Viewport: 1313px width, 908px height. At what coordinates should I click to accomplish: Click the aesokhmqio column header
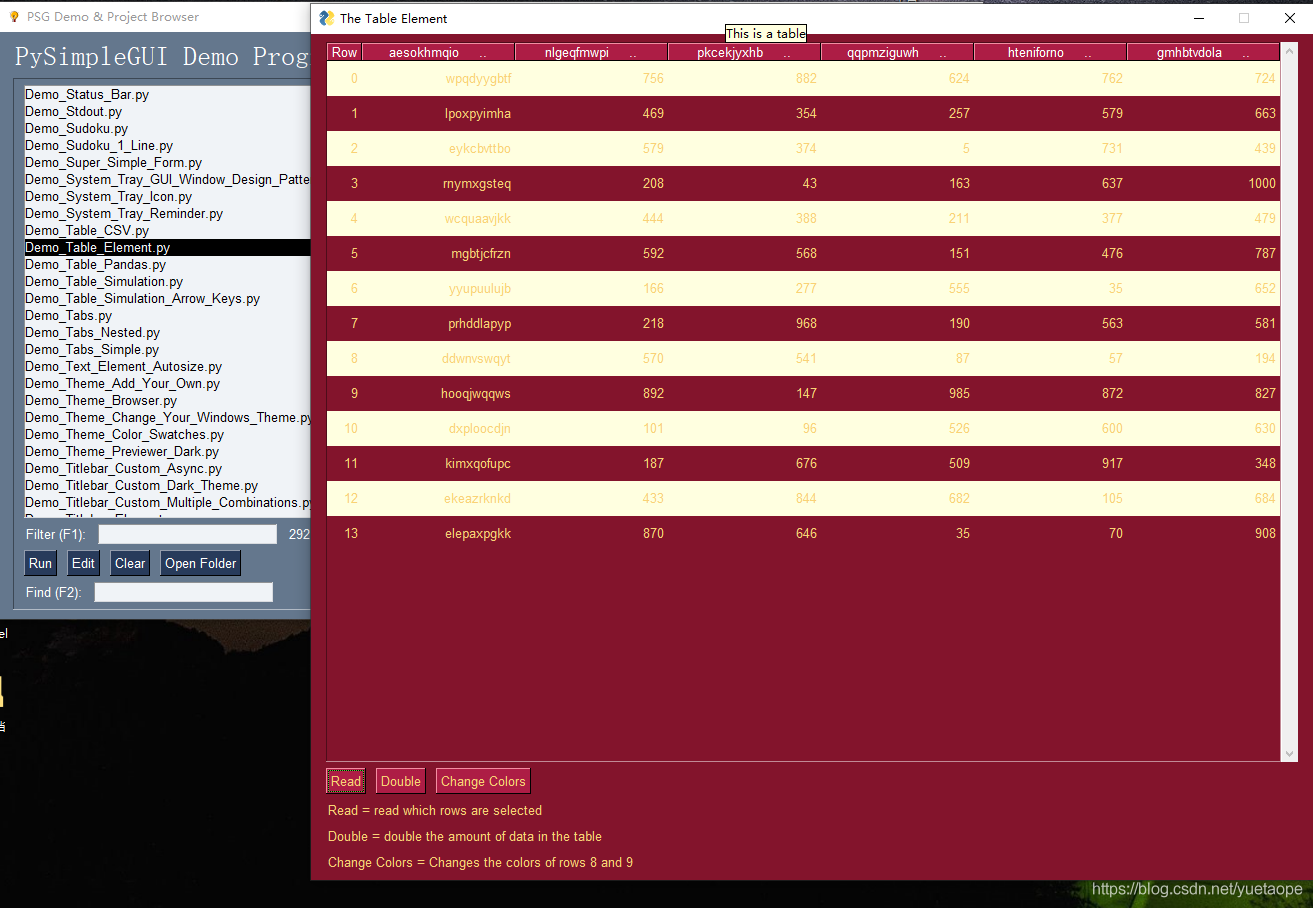click(x=439, y=53)
